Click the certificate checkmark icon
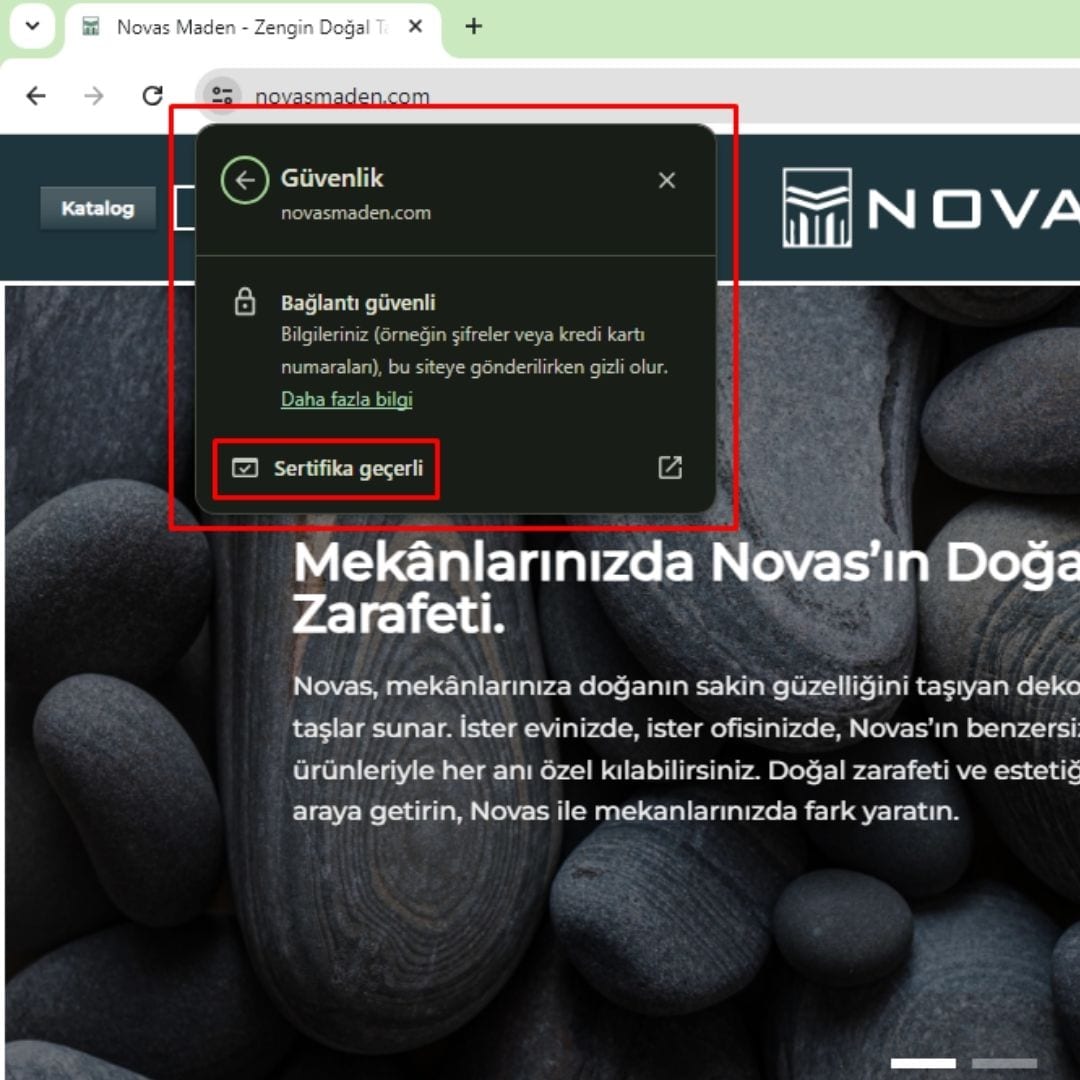Image resolution: width=1080 pixels, height=1080 pixels. click(245, 468)
